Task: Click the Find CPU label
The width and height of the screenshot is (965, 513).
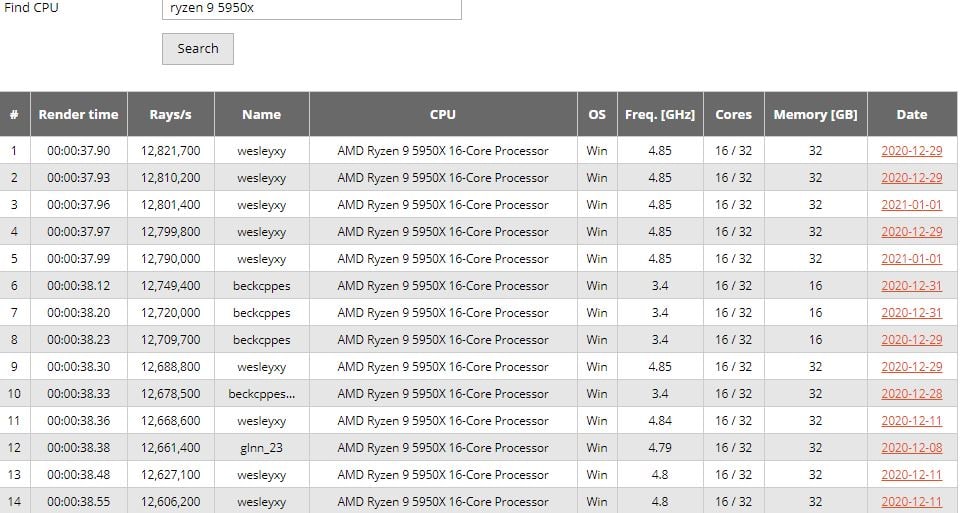Action: pyautogui.click(x=31, y=8)
